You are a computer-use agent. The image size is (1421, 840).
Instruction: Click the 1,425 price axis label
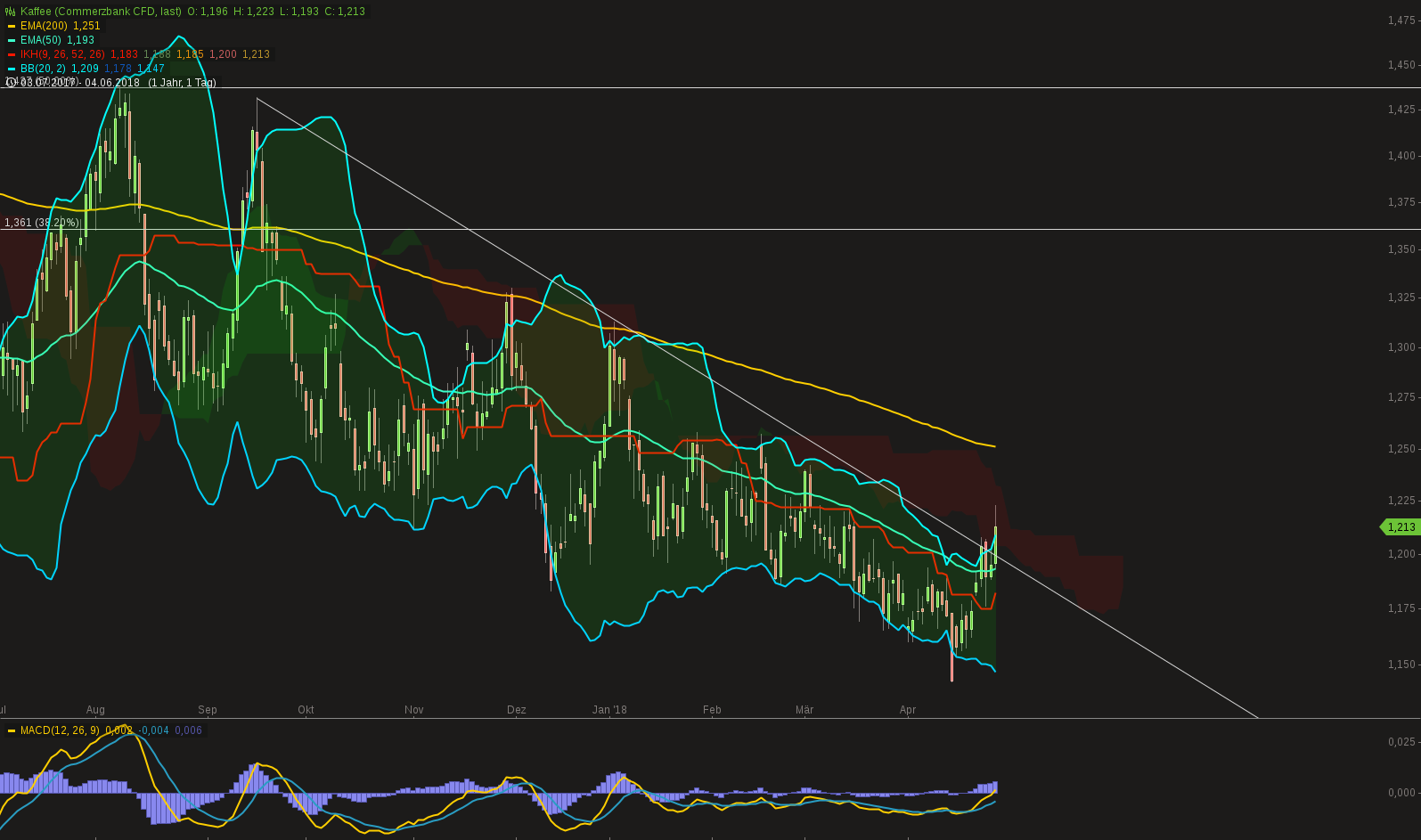[x=1401, y=110]
